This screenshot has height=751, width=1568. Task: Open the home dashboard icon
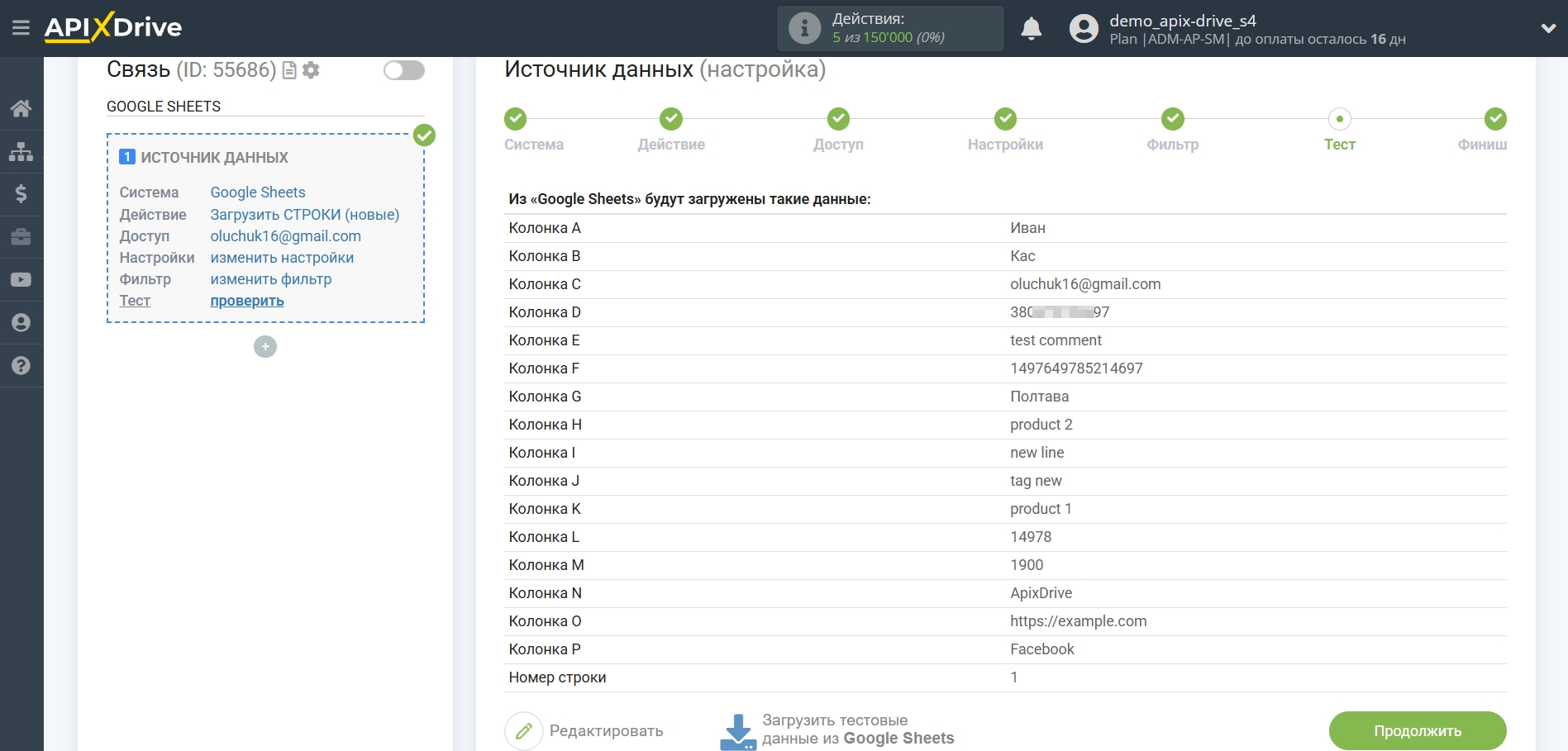[x=21, y=108]
